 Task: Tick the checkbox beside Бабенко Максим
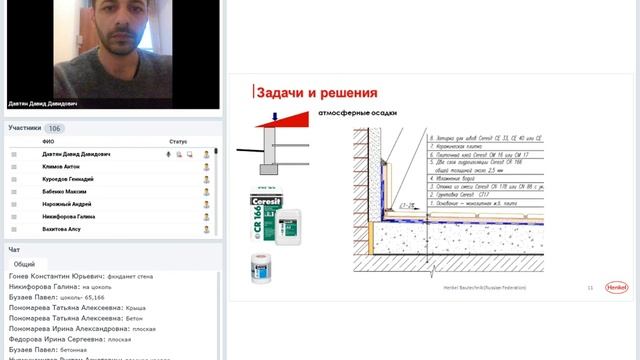click(14, 192)
